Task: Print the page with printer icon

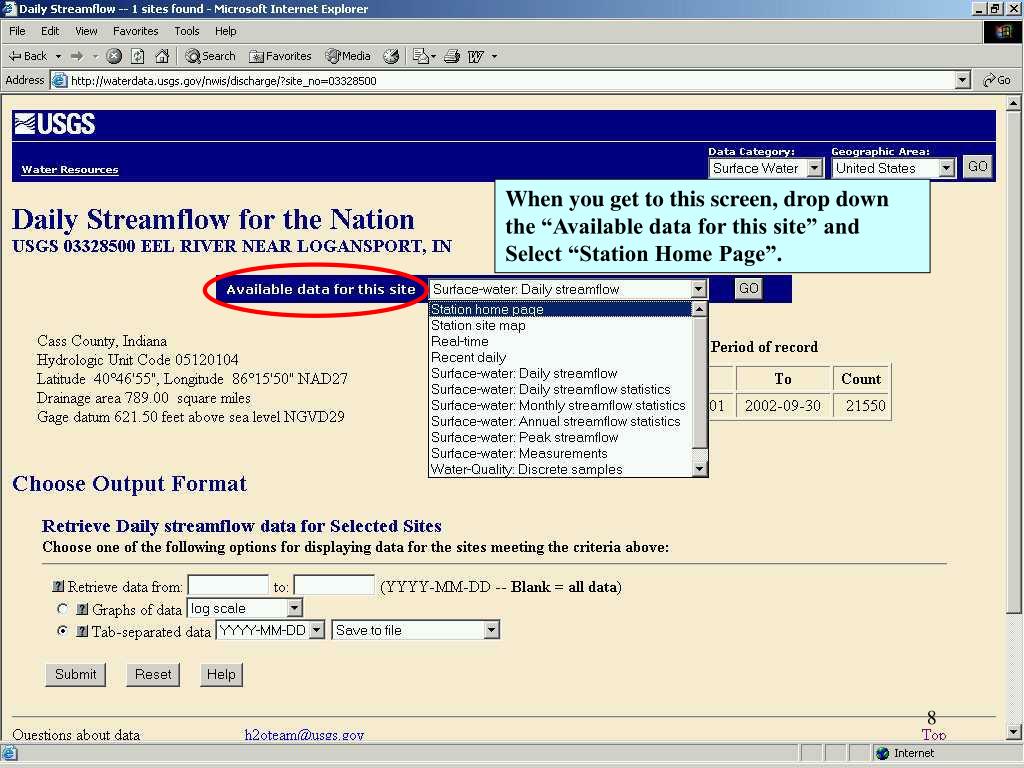Action: tap(452, 56)
